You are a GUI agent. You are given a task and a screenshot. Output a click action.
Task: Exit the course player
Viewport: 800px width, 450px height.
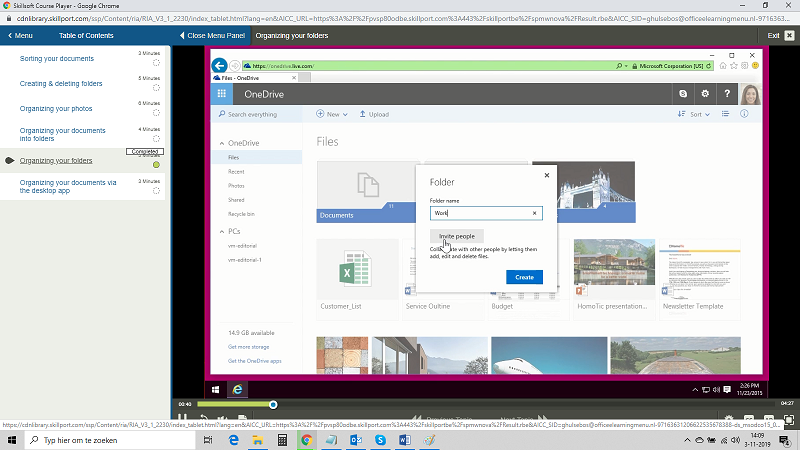tap(781, 36)
